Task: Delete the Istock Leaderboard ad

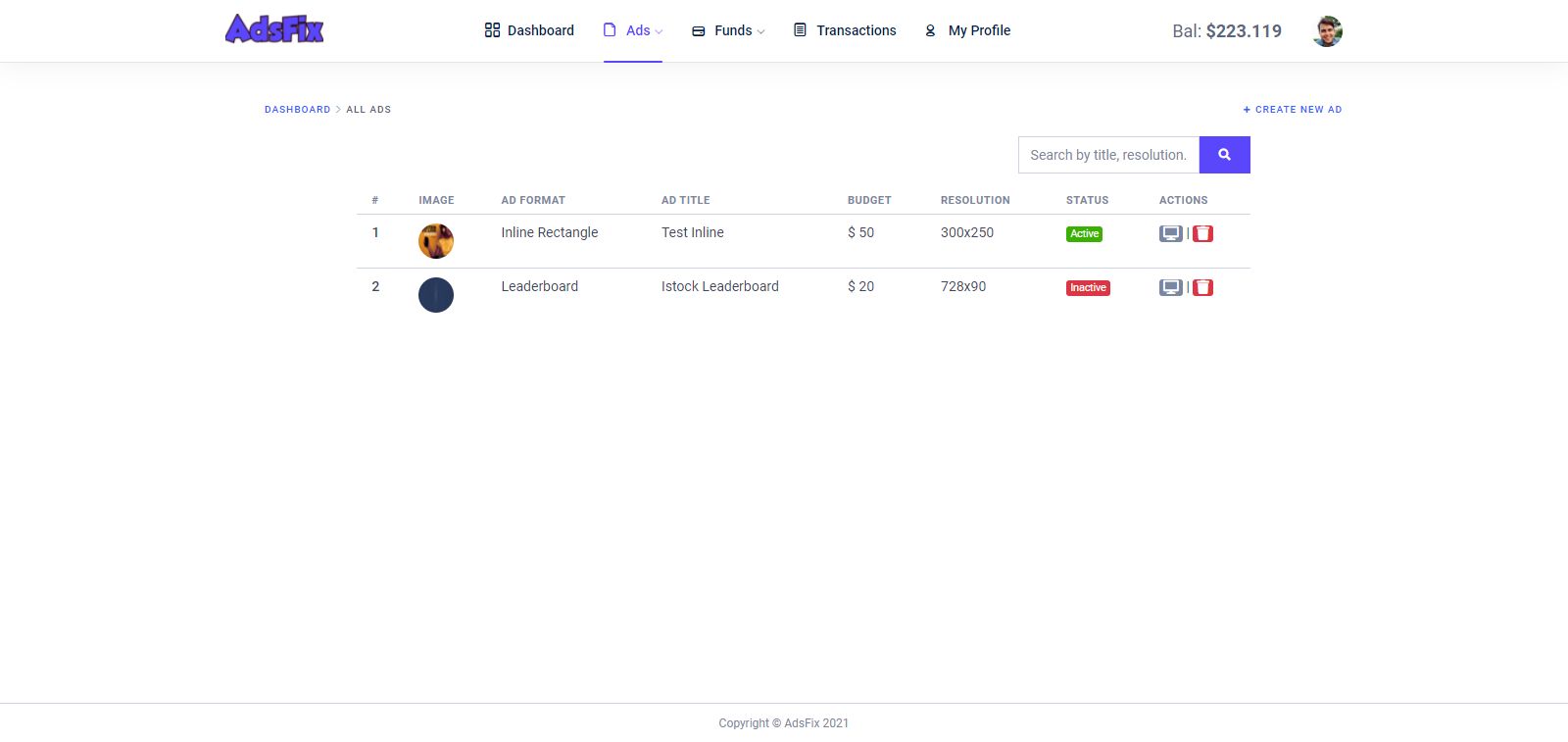Action: [1202, 287]
